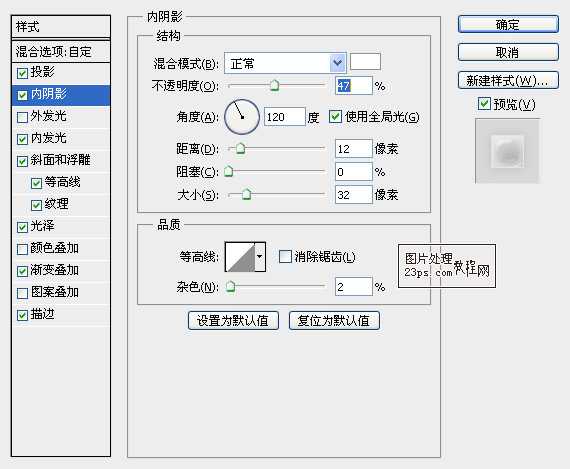Toggle the 斜面和浮雕 checkbox

22,161
